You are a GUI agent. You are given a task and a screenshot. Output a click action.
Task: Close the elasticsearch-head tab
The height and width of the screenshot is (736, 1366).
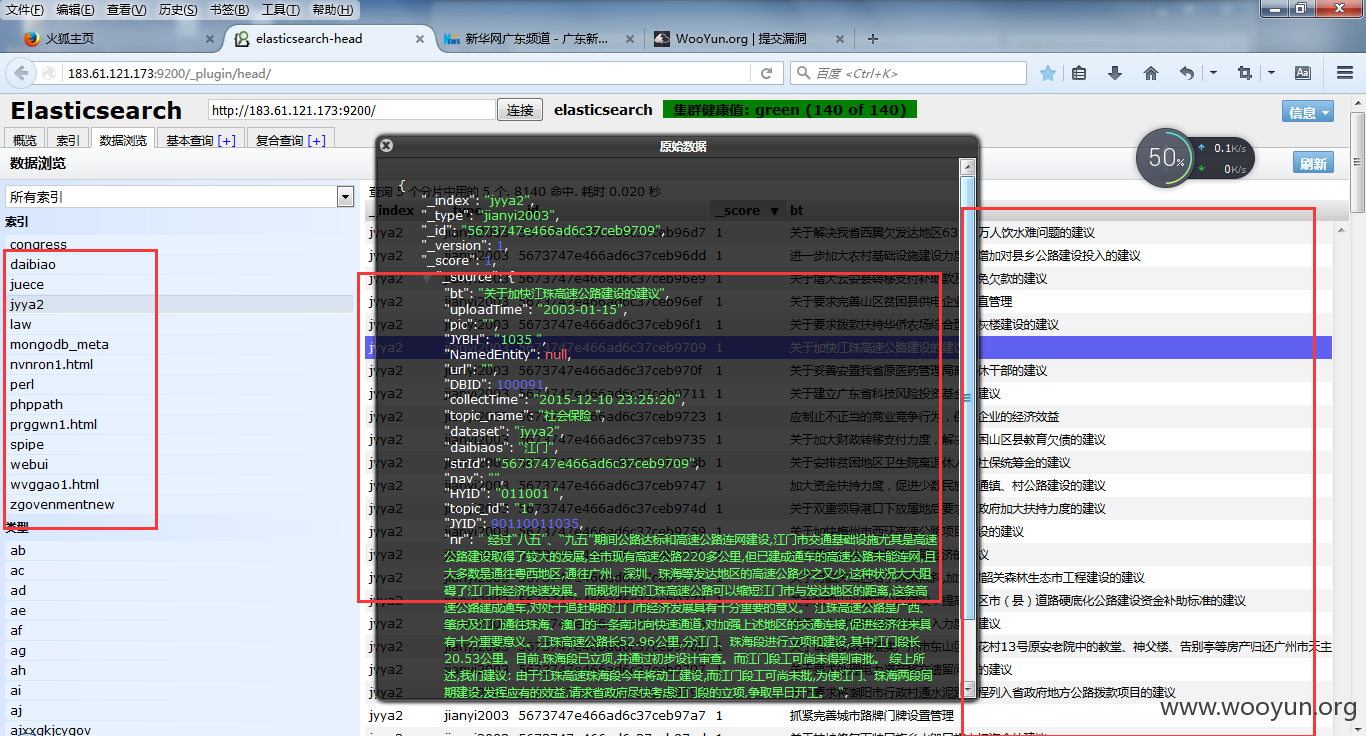(422, 39)
